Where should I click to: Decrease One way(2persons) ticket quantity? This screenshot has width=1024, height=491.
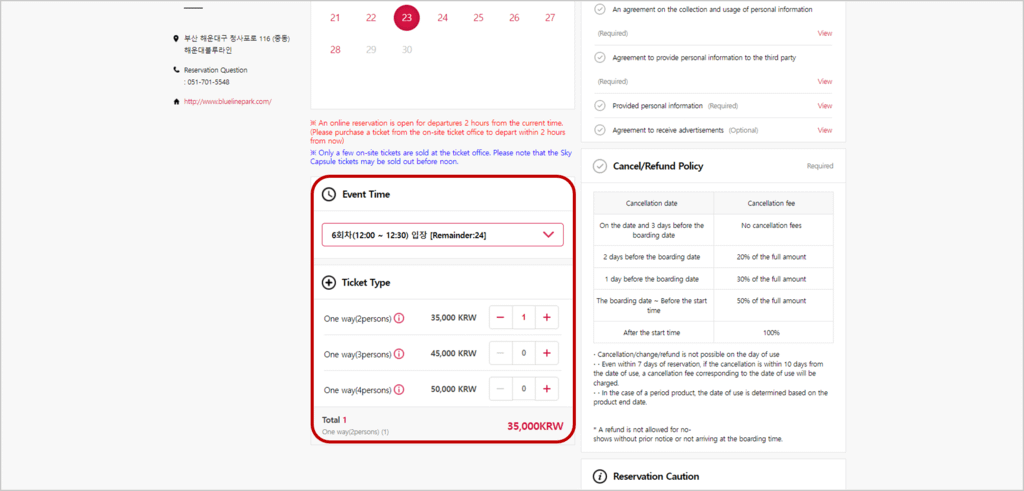pos(501,317)
